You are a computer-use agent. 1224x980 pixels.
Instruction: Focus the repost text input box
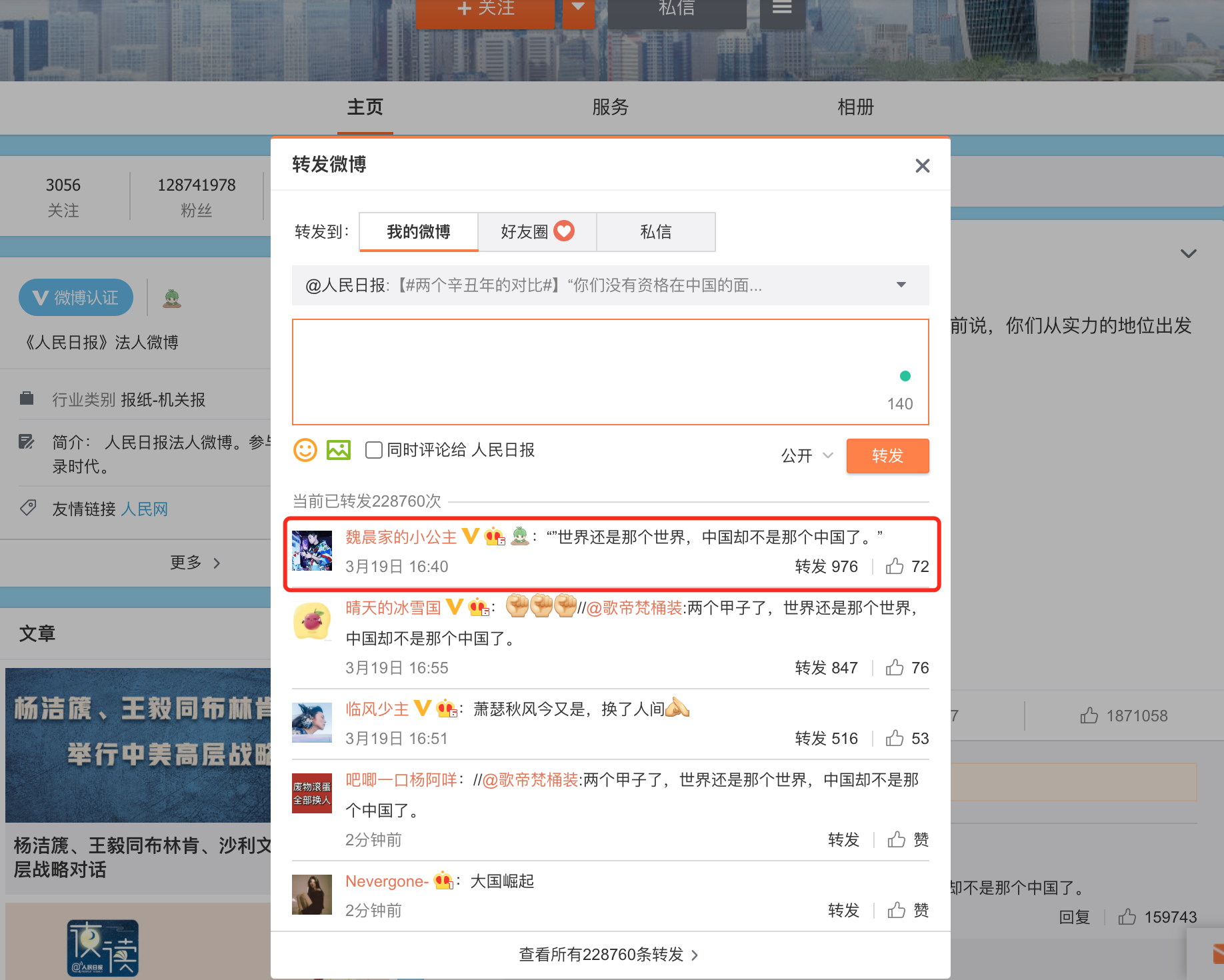610,371
